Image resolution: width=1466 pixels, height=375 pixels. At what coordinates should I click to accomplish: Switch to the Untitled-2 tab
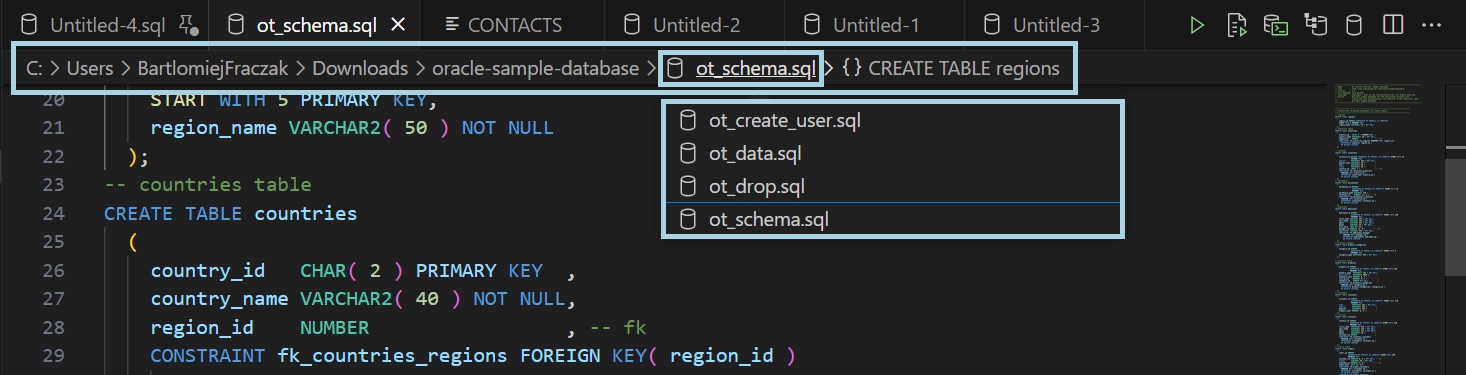click(x=683, y=25)
